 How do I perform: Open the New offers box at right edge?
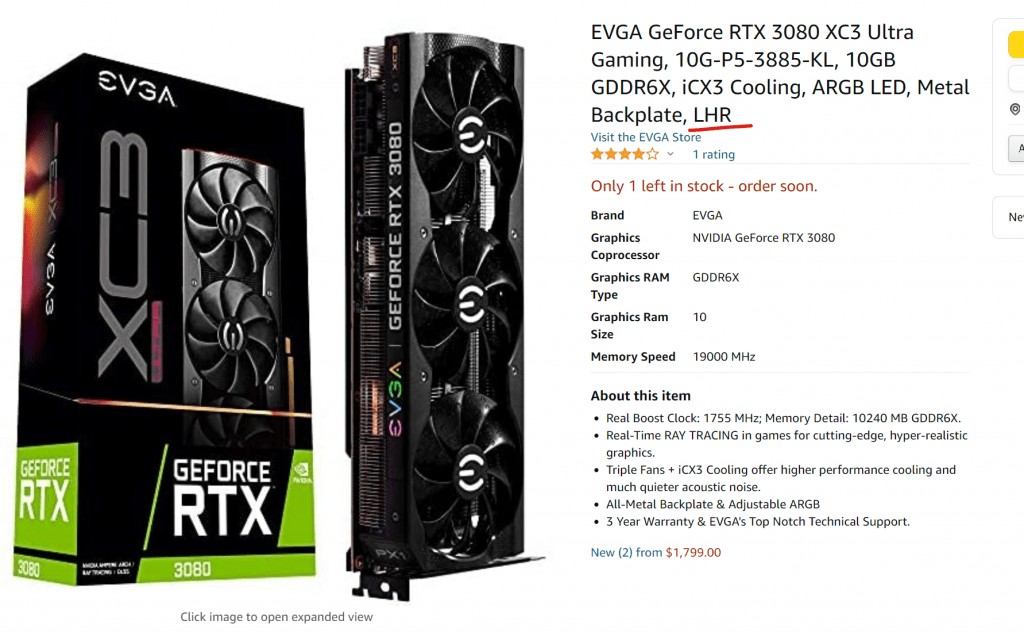1008,217
